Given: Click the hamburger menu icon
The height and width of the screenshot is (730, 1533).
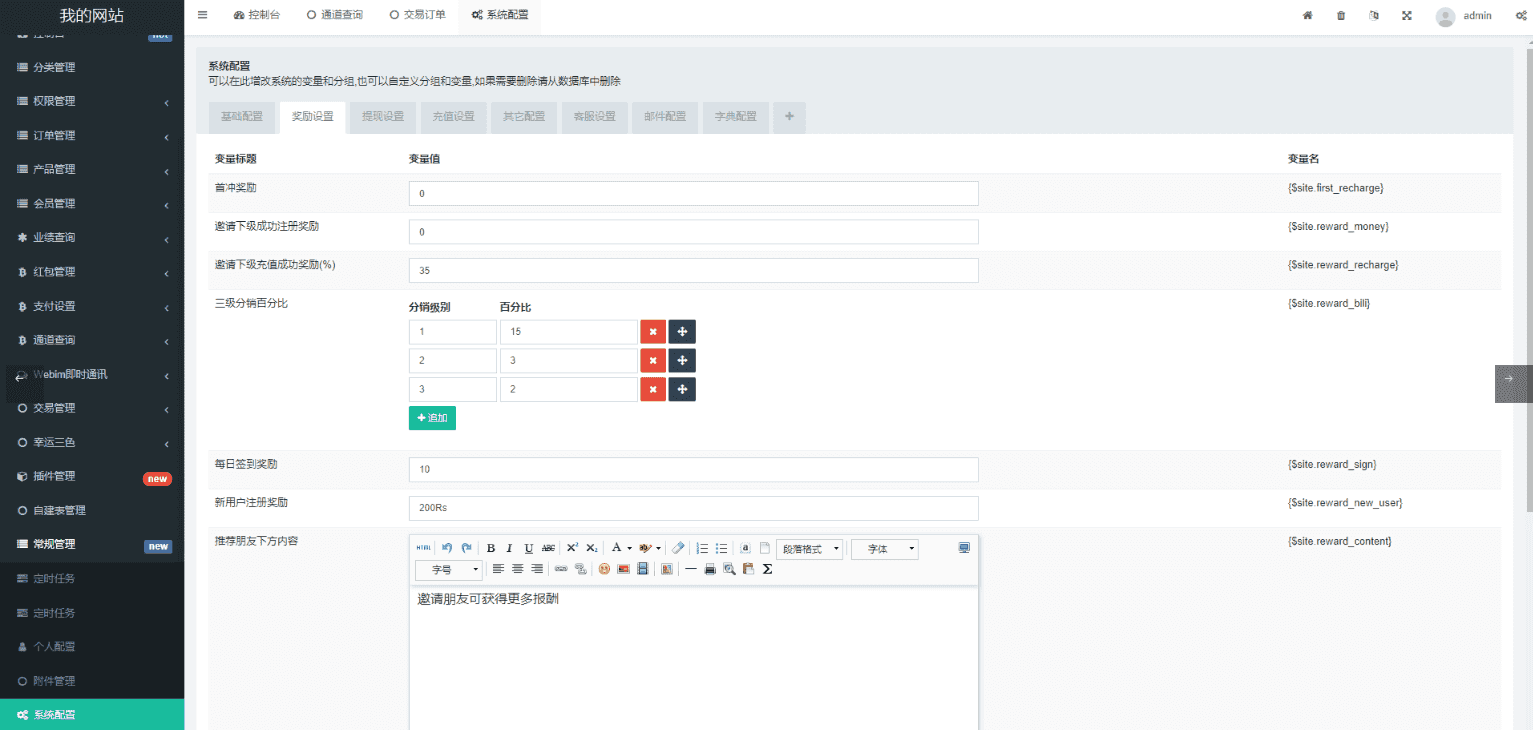Looking at the screenshot, I should click(x=203, y=15).
